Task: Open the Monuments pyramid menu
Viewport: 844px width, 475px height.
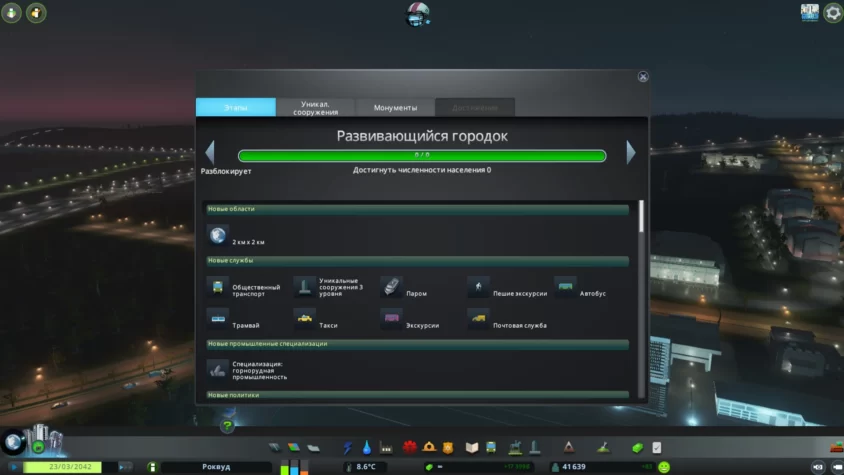Action: [568, 447]
